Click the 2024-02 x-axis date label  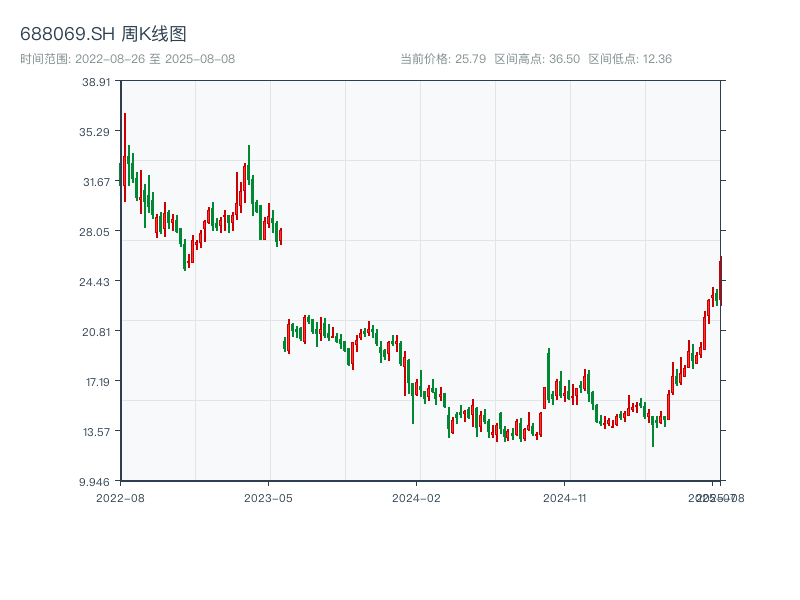pyautogui.click(x=417, y=497)
